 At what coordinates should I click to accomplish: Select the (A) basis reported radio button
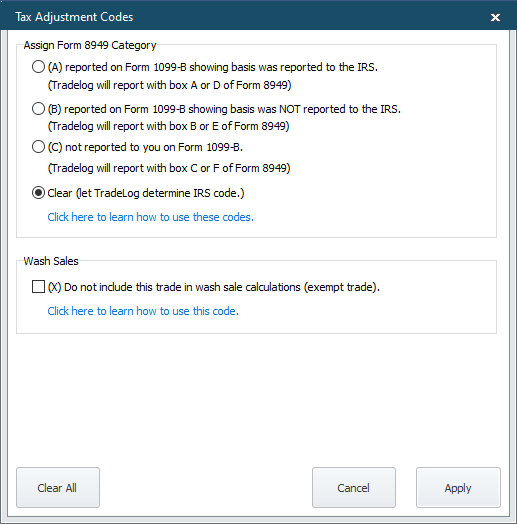point(38,67)
